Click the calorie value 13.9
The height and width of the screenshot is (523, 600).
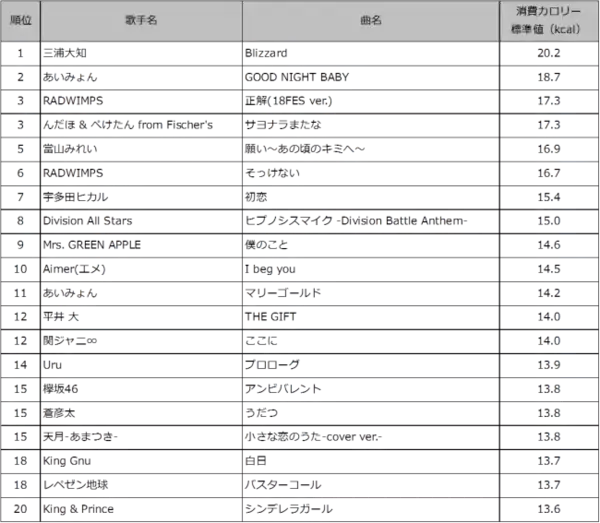point(548,365)
